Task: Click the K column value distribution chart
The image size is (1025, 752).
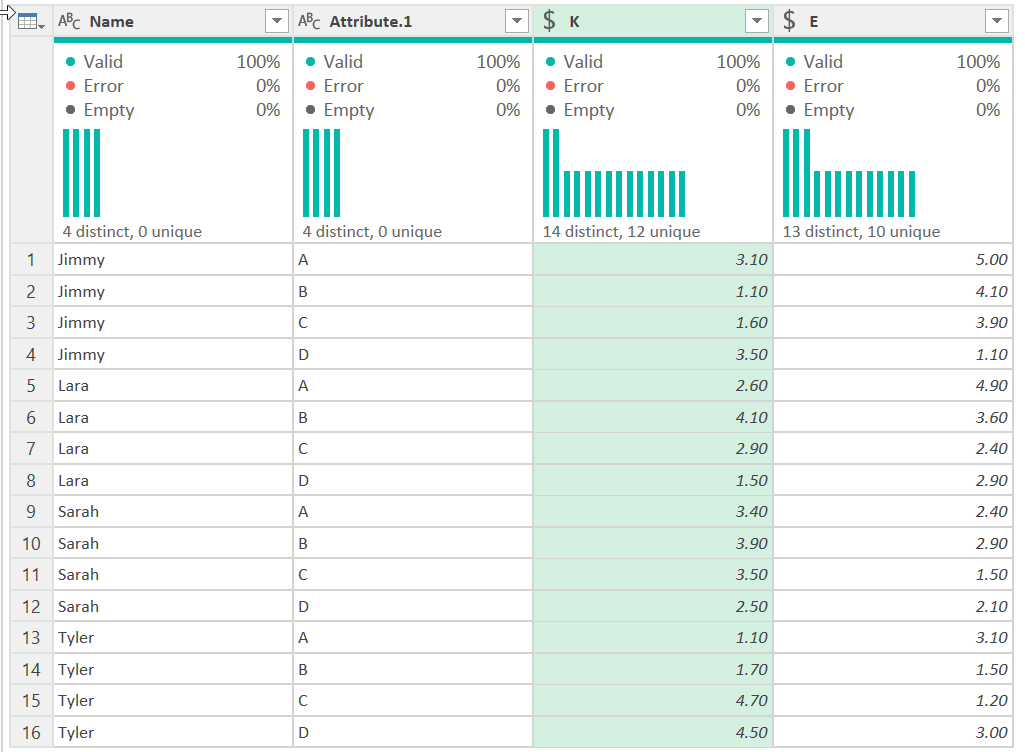Action: (614, 173)
